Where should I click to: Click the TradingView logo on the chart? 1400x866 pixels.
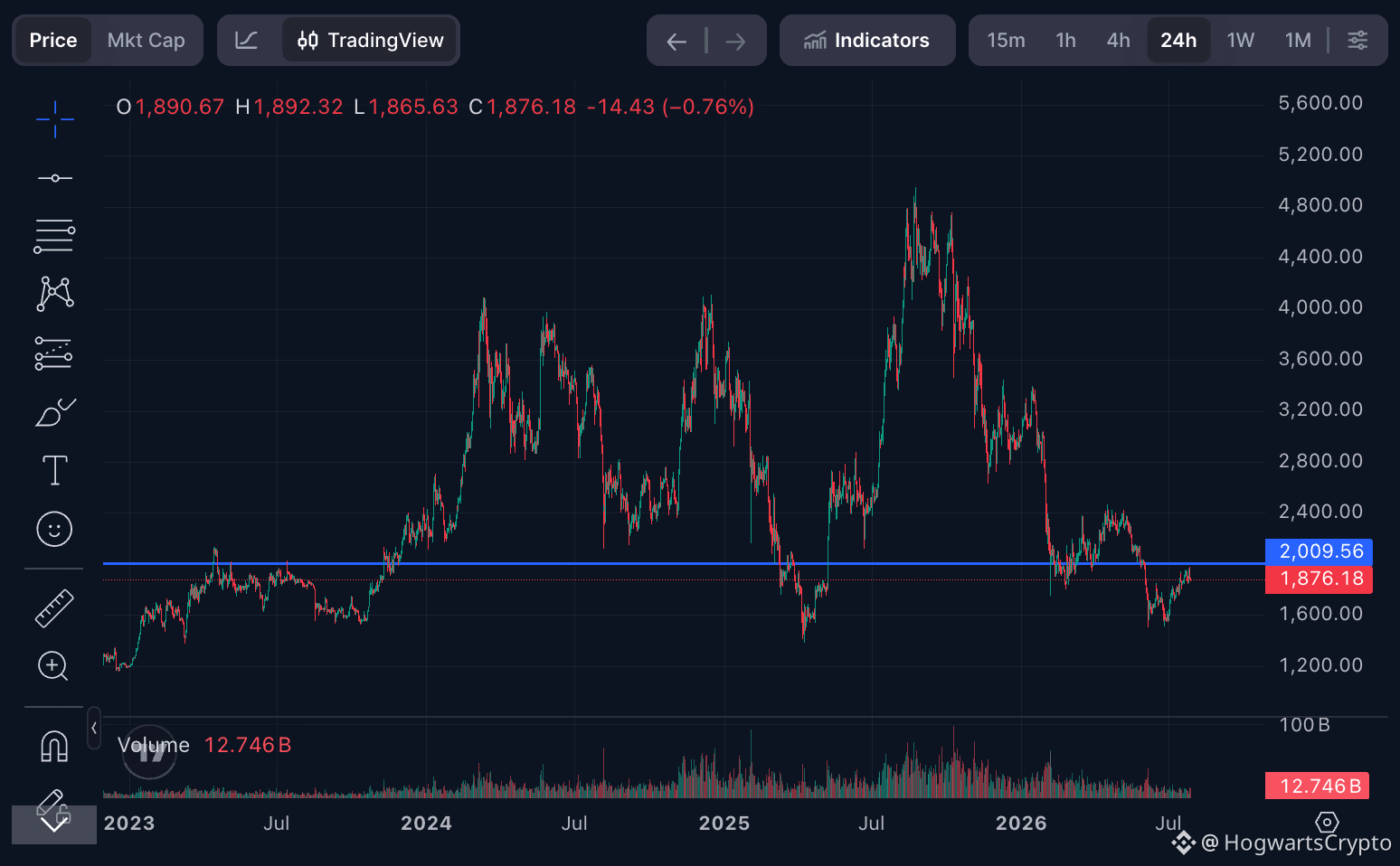coord(149,752)
